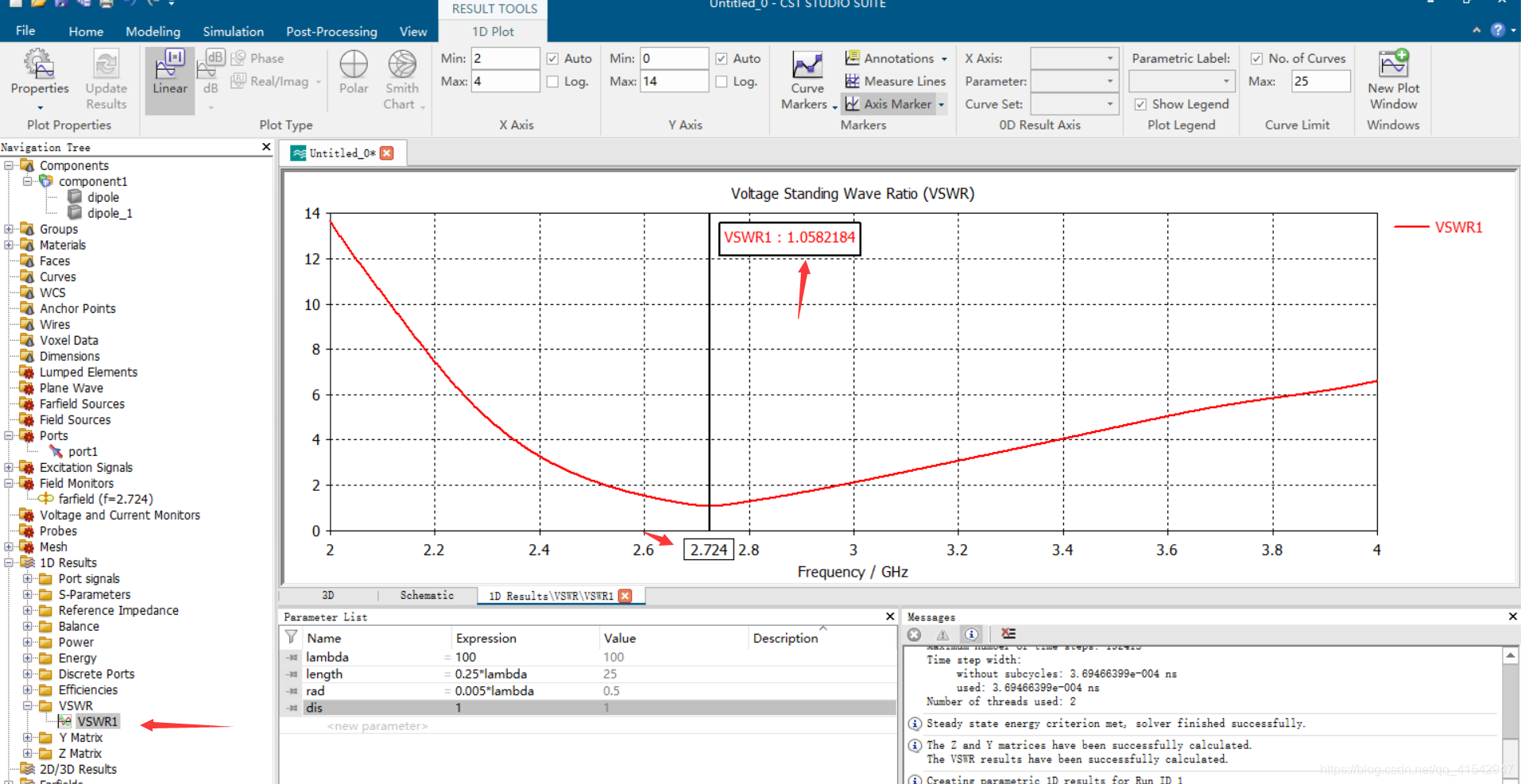Click the Y Axis Max input field
Image resolution: width=1521 pixels, height=784 pixels.
click(674, 81)
